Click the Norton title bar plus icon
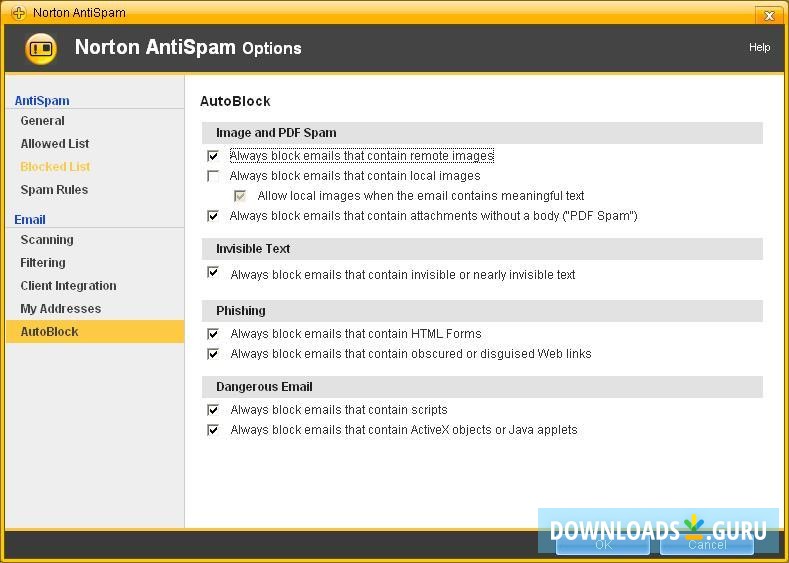The image size is (789, 563). click(x=19, y=13)
